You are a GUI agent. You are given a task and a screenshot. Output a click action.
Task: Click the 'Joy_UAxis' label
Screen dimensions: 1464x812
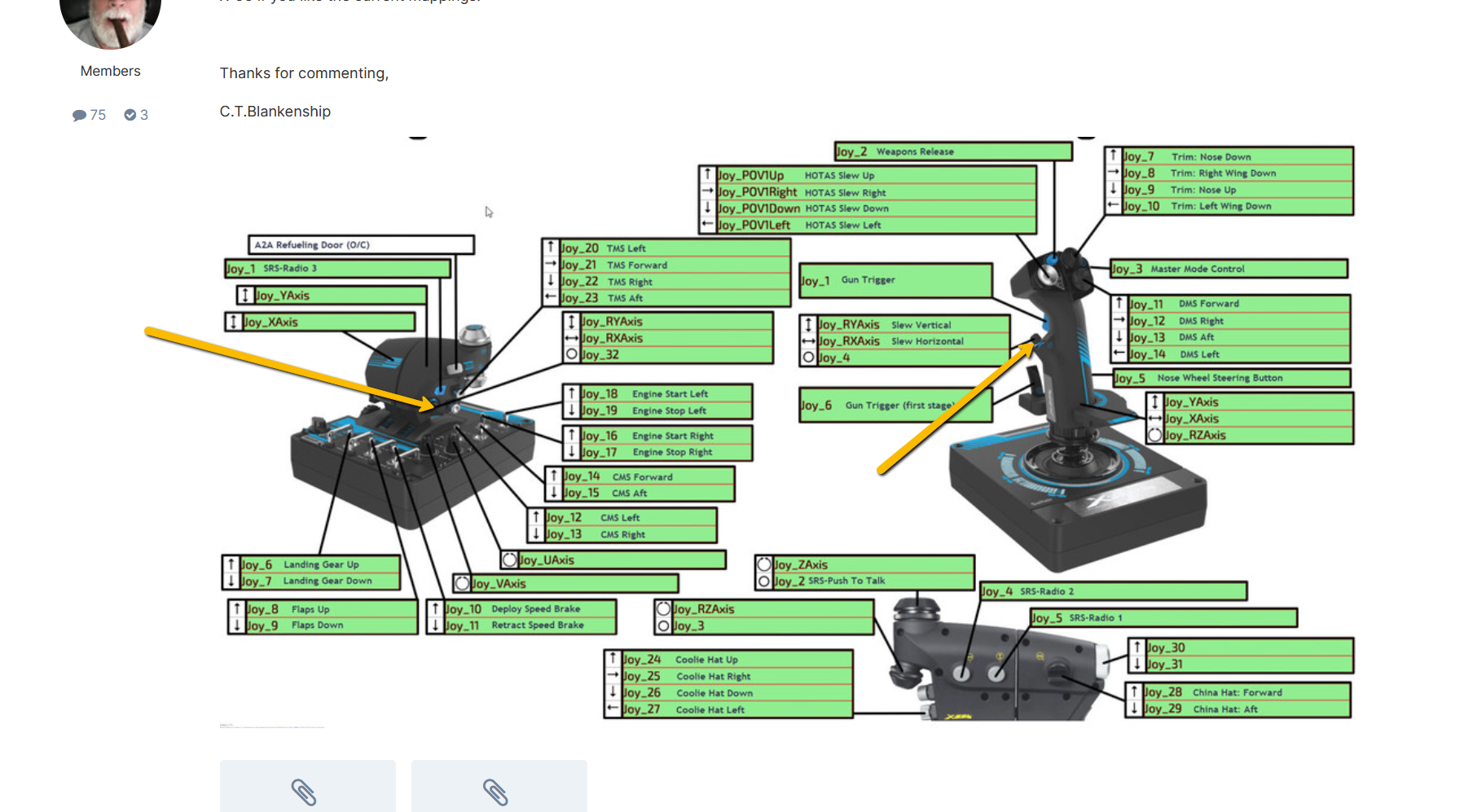click(x=613, y=560)
